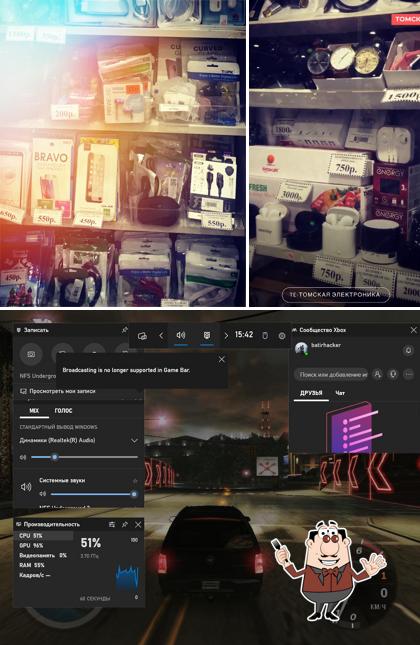This screenshot has width=420, height=645.
Task: Enable click-through via mouse icon
Action: pos(265,336)
